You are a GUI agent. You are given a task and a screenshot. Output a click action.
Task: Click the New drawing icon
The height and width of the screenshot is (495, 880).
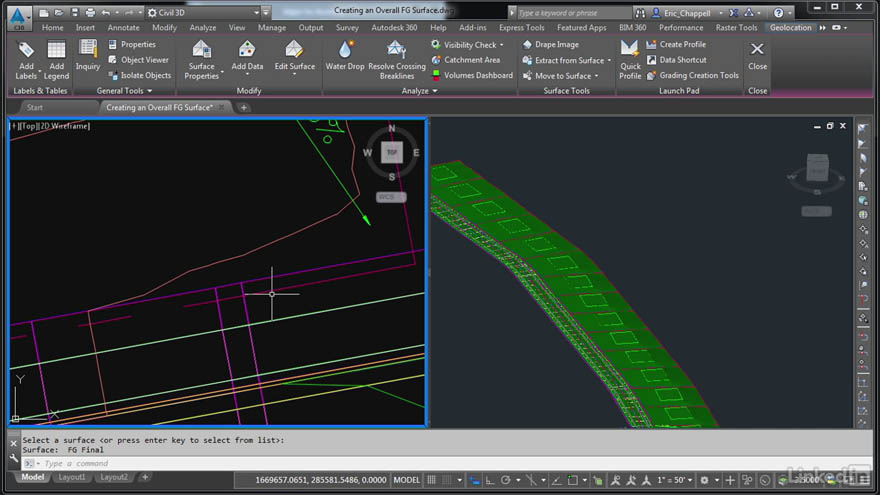(x=44, y=12)
